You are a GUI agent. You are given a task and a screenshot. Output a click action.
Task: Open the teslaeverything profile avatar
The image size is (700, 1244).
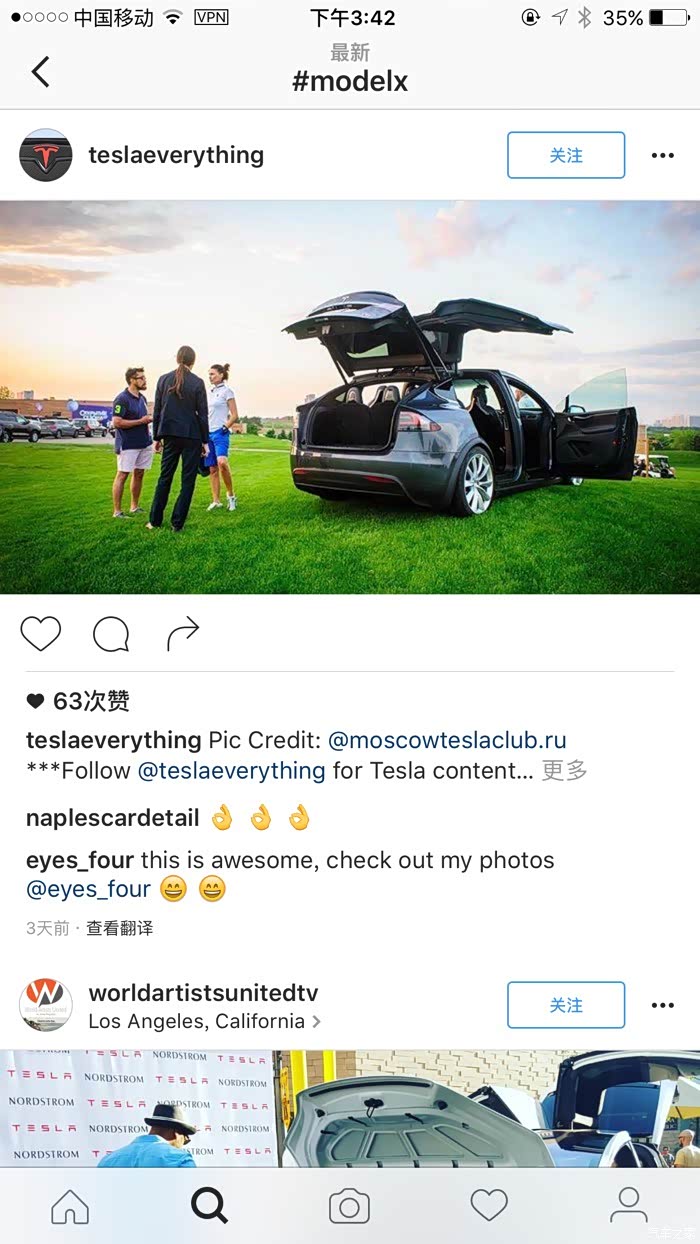46,155
